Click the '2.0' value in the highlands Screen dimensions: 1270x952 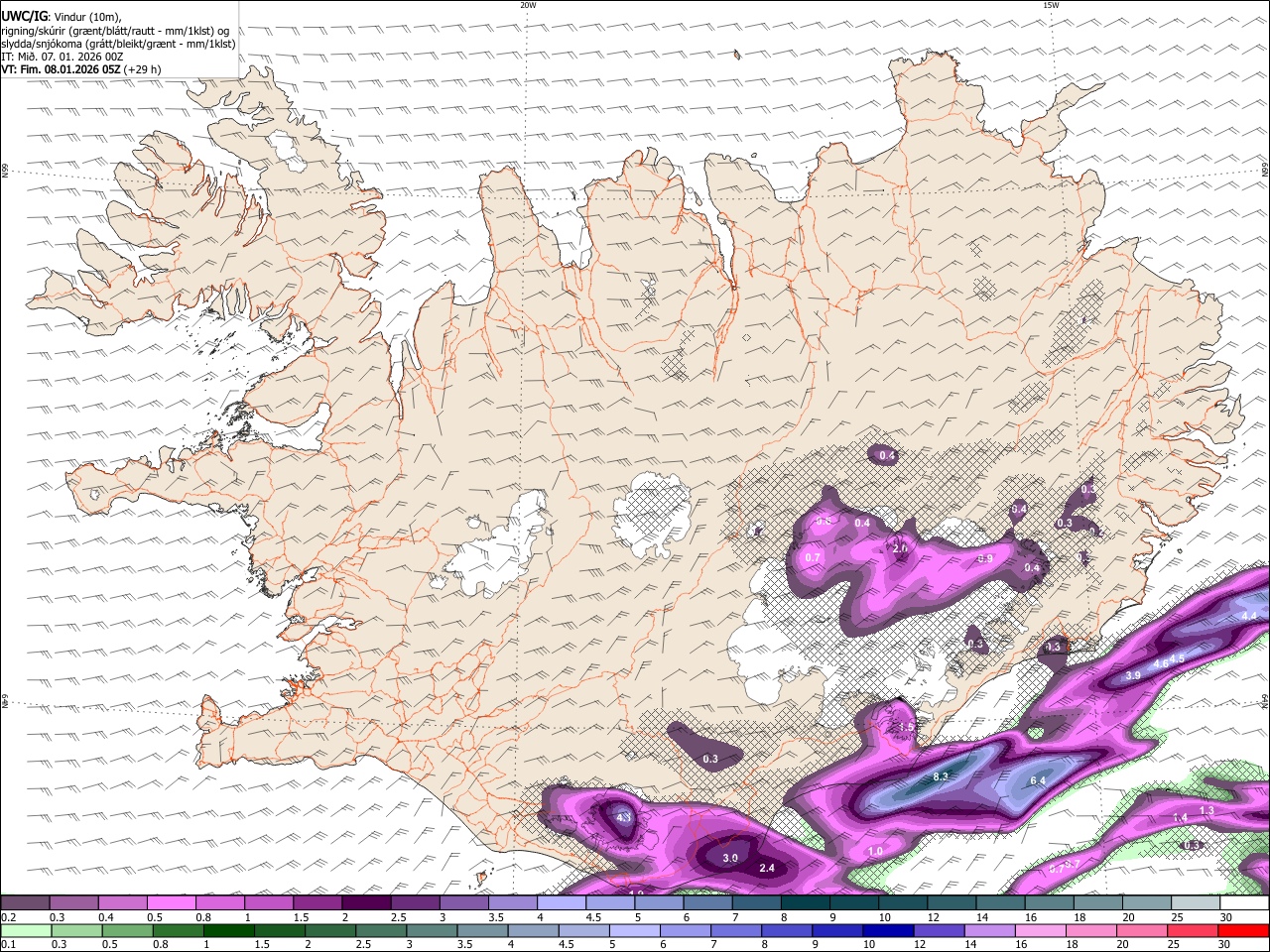coord(900,548)
